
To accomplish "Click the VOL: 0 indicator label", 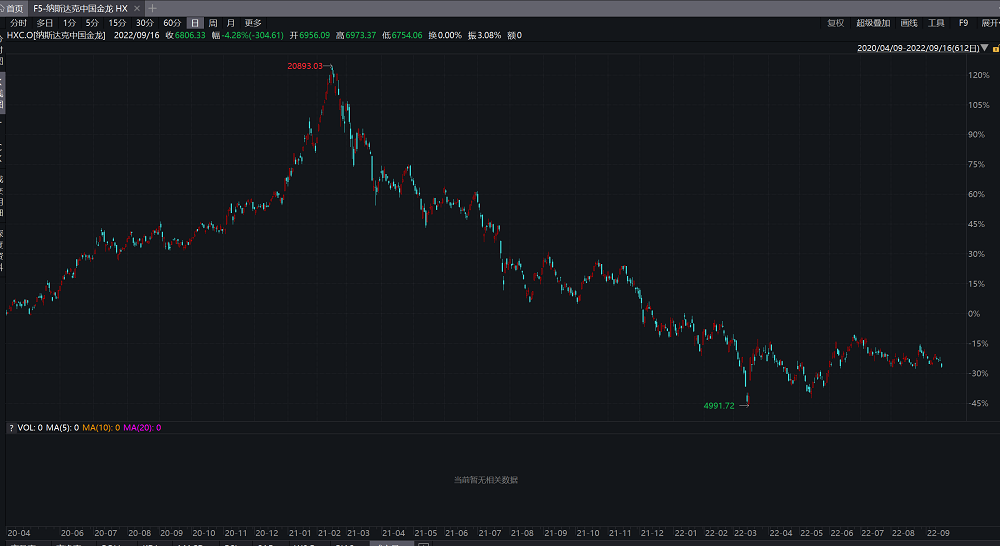I will (29, 428).
